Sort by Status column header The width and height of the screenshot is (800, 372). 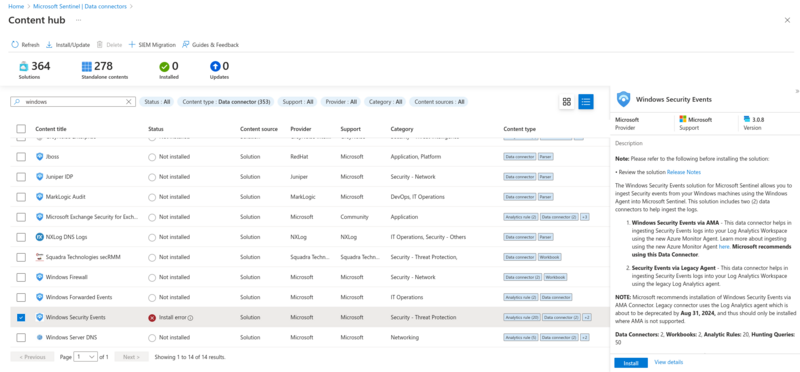156,129
